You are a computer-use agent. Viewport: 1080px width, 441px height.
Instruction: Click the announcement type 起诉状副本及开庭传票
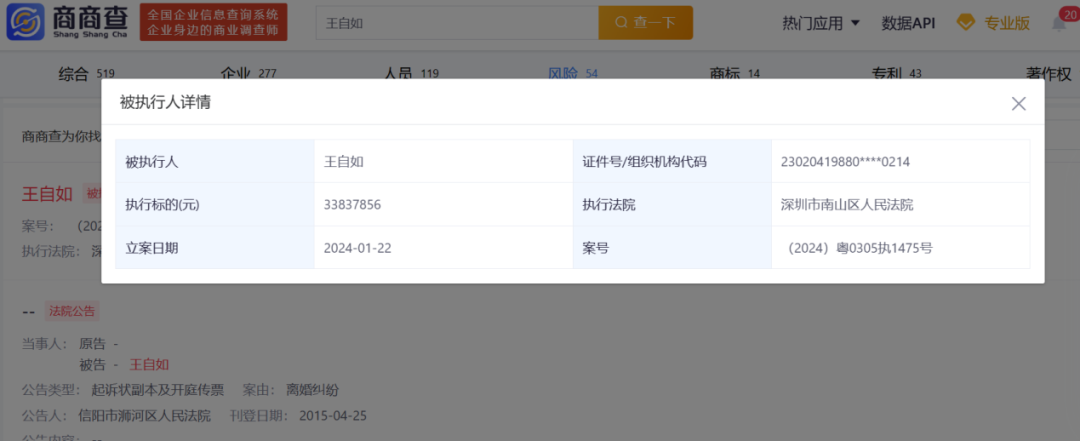158,390
